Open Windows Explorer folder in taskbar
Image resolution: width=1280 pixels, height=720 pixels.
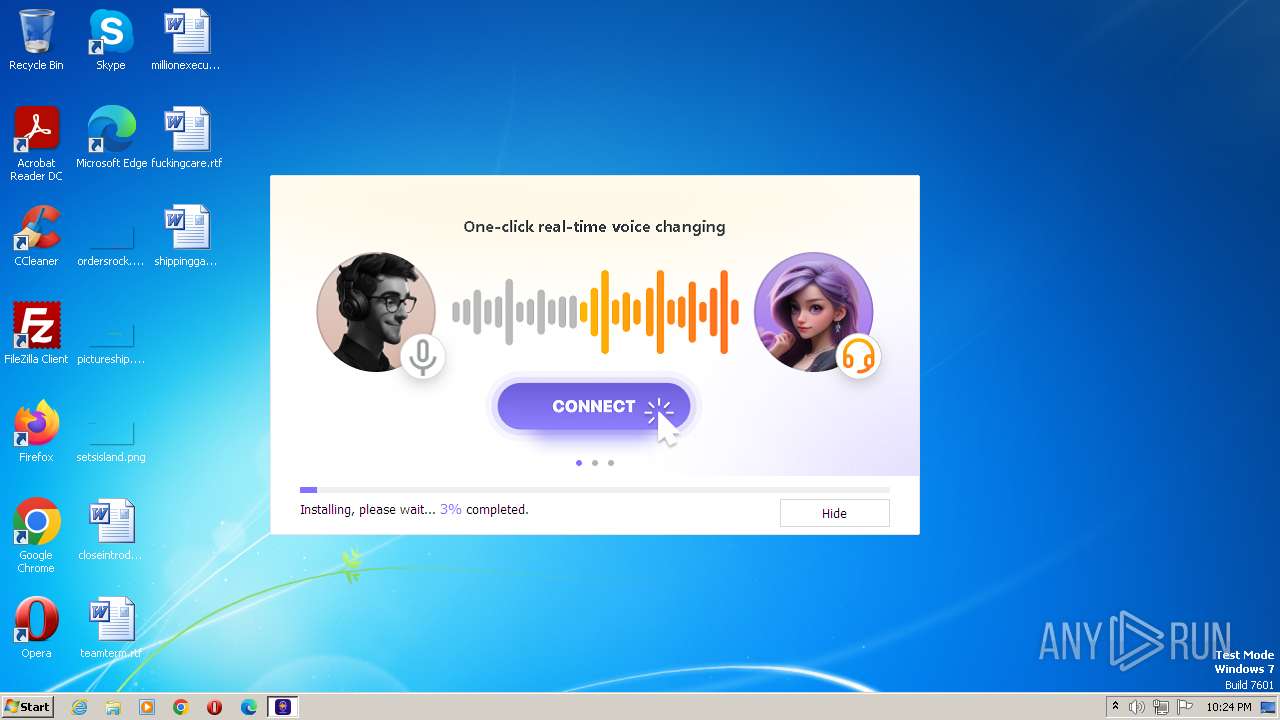113,707
